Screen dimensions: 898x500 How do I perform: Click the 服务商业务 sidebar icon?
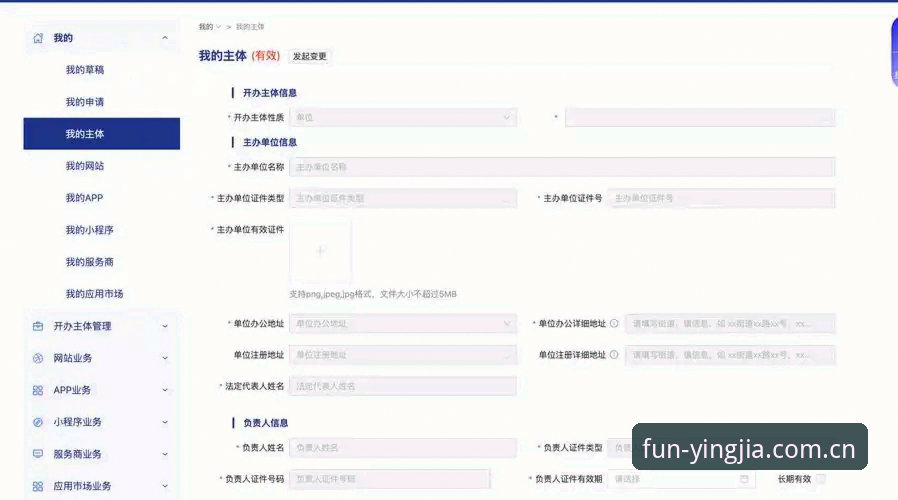click(38, 454)
